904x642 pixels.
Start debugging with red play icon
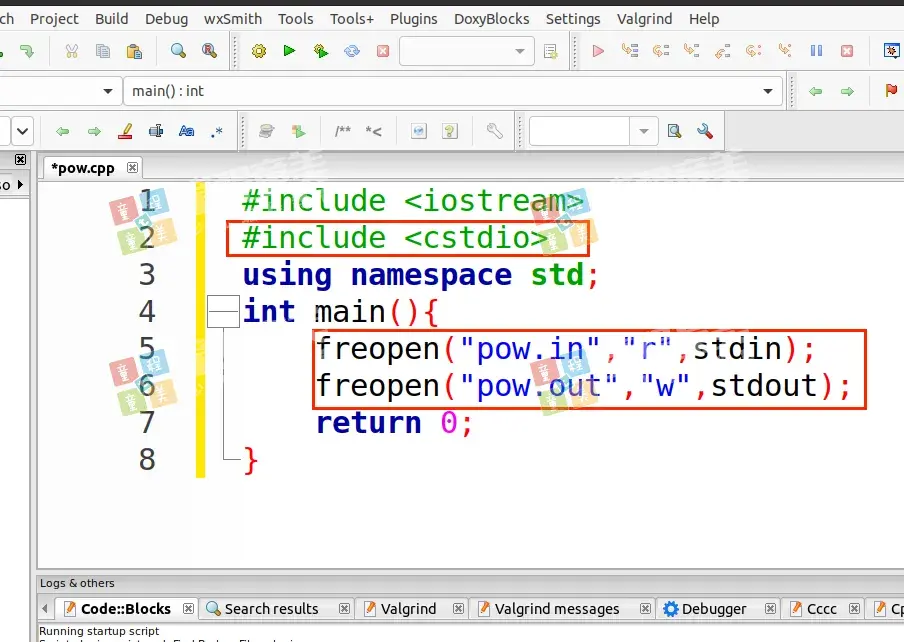(x=598, y=51)
